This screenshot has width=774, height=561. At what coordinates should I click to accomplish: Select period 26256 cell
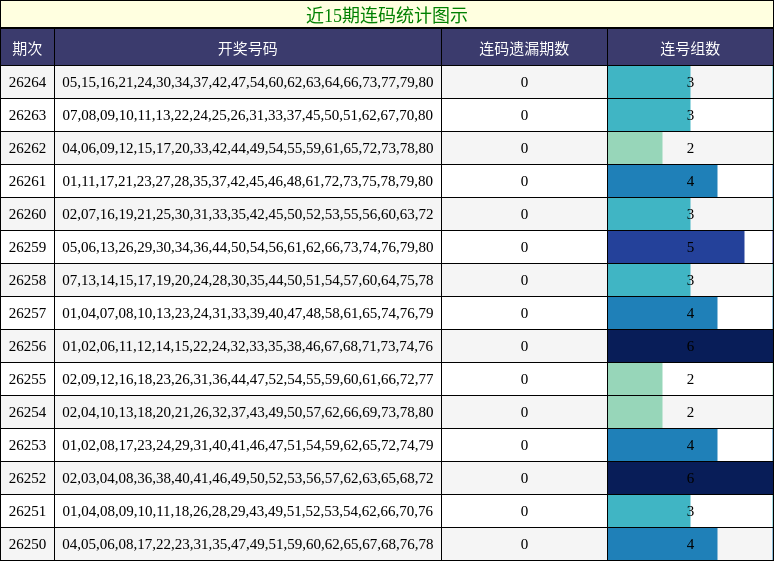pyautogui.click(x=27, y=346)
